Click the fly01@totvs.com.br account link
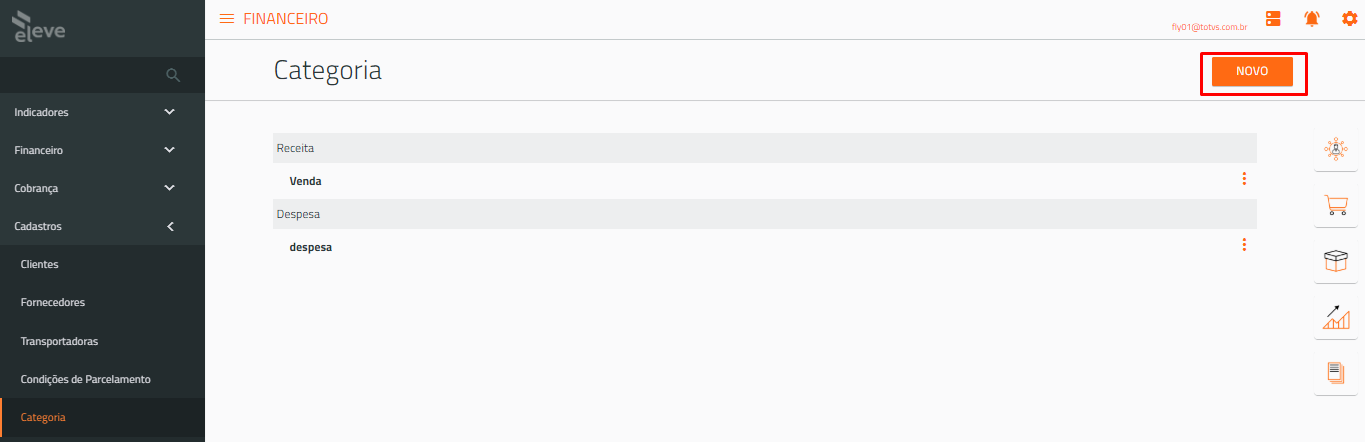1365x442 pixels. (x=1209, y=27)
